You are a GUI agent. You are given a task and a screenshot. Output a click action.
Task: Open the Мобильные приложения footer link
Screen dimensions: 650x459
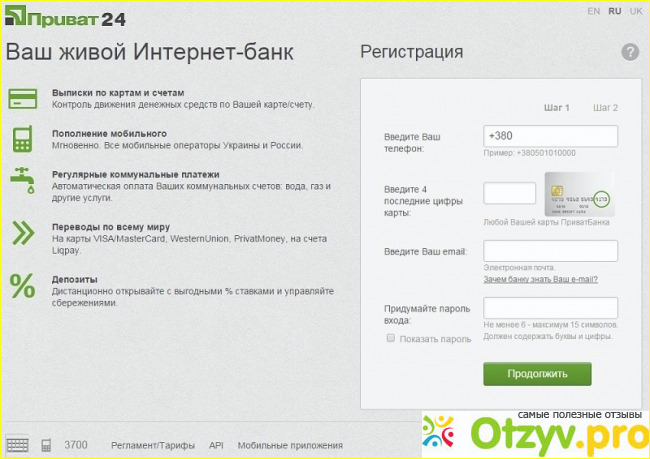[x=290, y=445]
